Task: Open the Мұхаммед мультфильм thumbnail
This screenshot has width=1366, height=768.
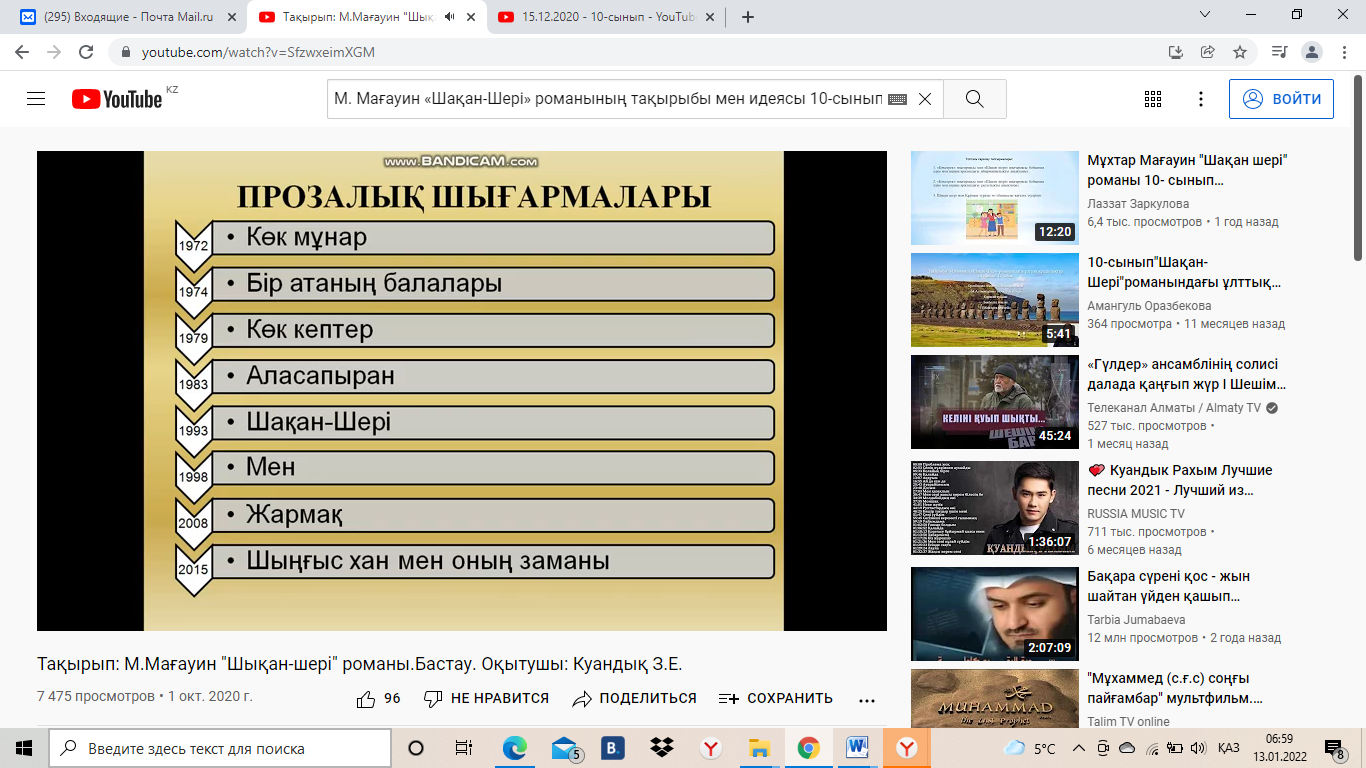Action: [x=994, y=698]
